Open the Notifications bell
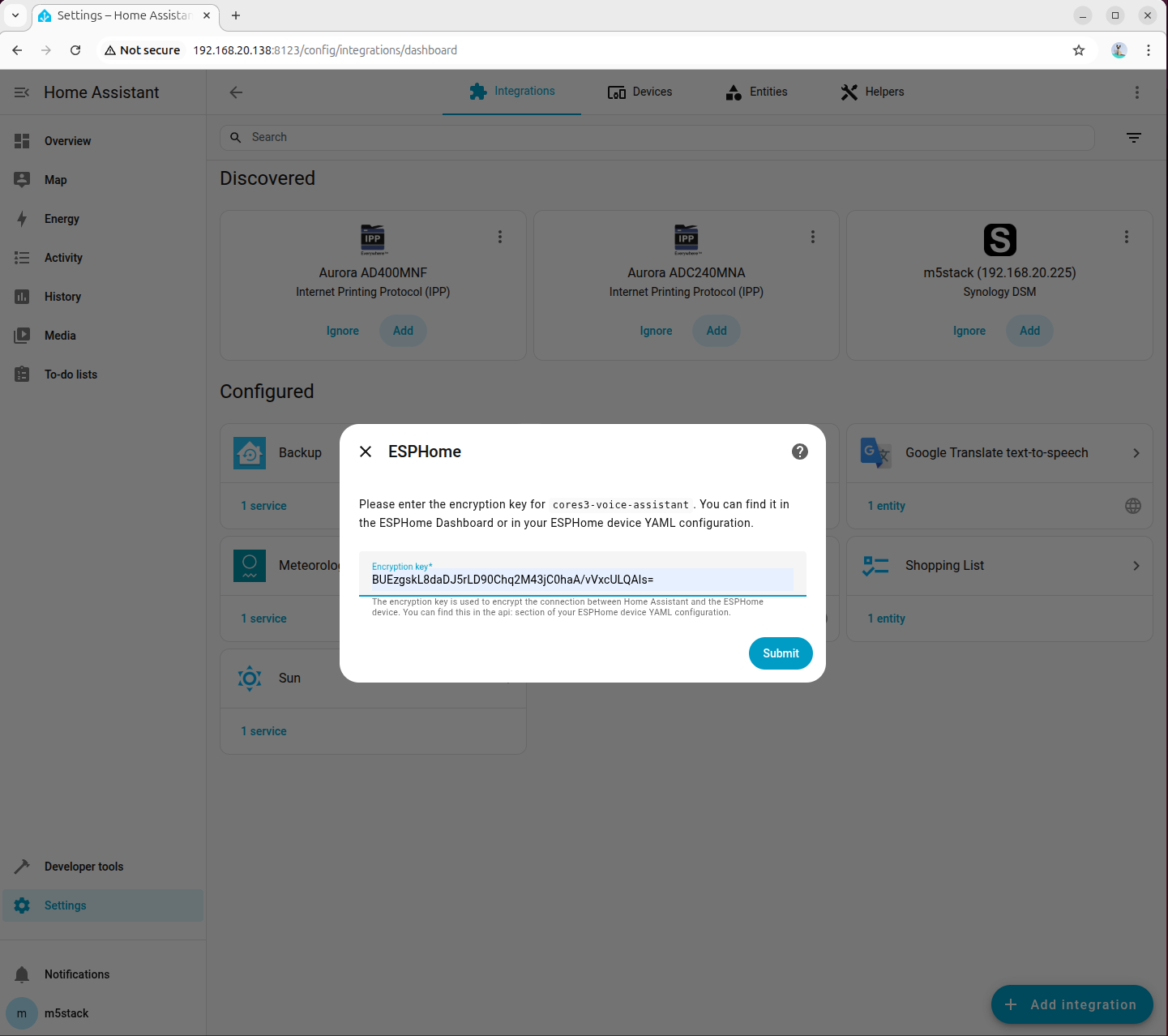 (x=22, y=974)
